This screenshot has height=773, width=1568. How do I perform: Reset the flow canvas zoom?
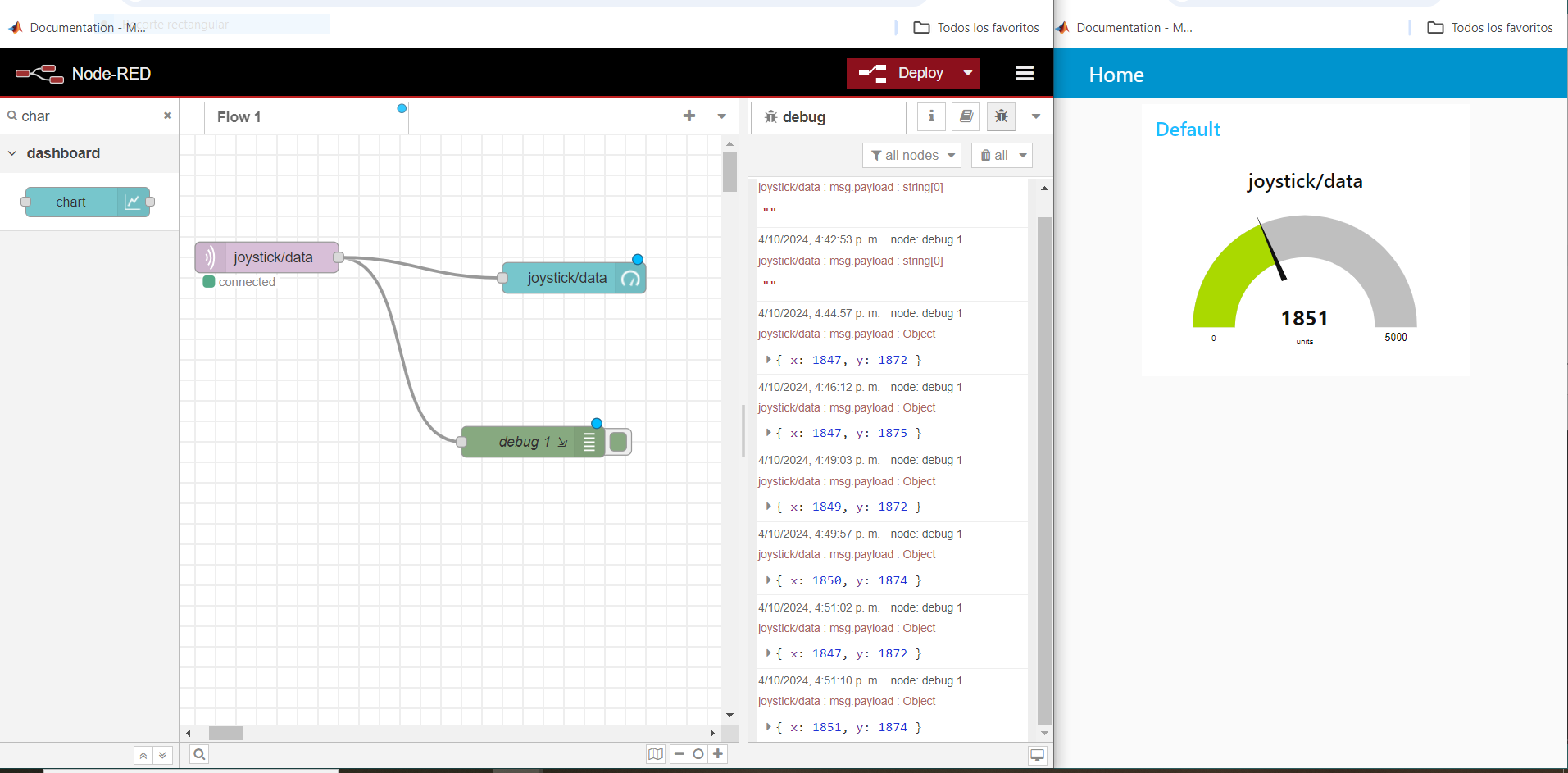[x=698, y=754]
